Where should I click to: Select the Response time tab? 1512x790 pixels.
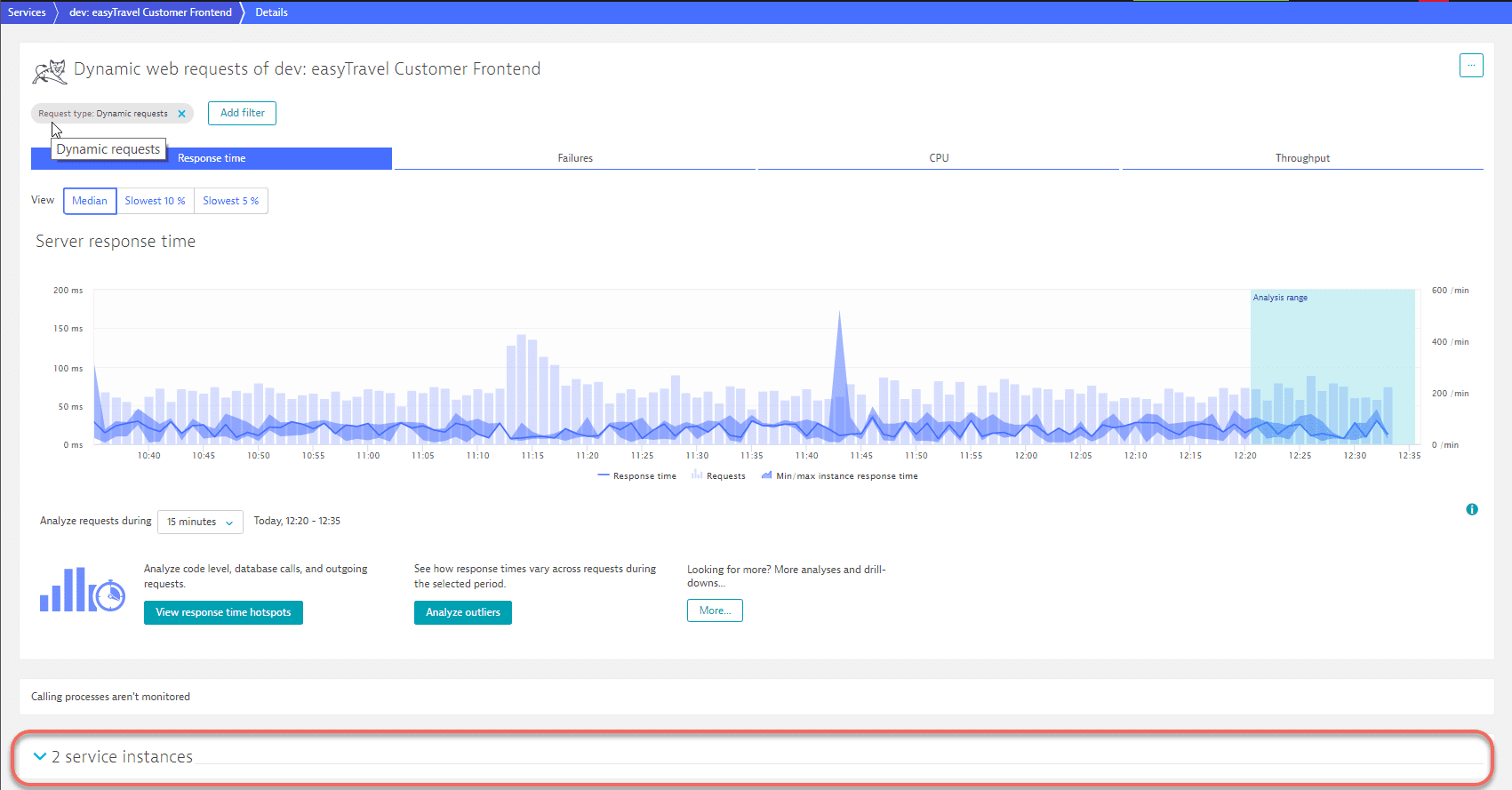212,158
